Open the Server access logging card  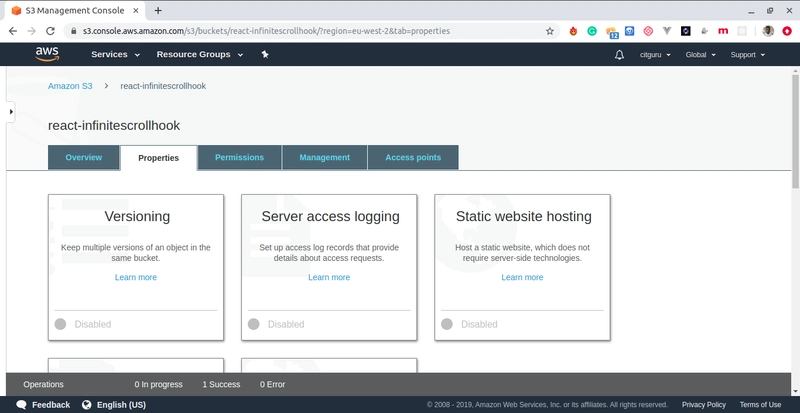(329, 267)
